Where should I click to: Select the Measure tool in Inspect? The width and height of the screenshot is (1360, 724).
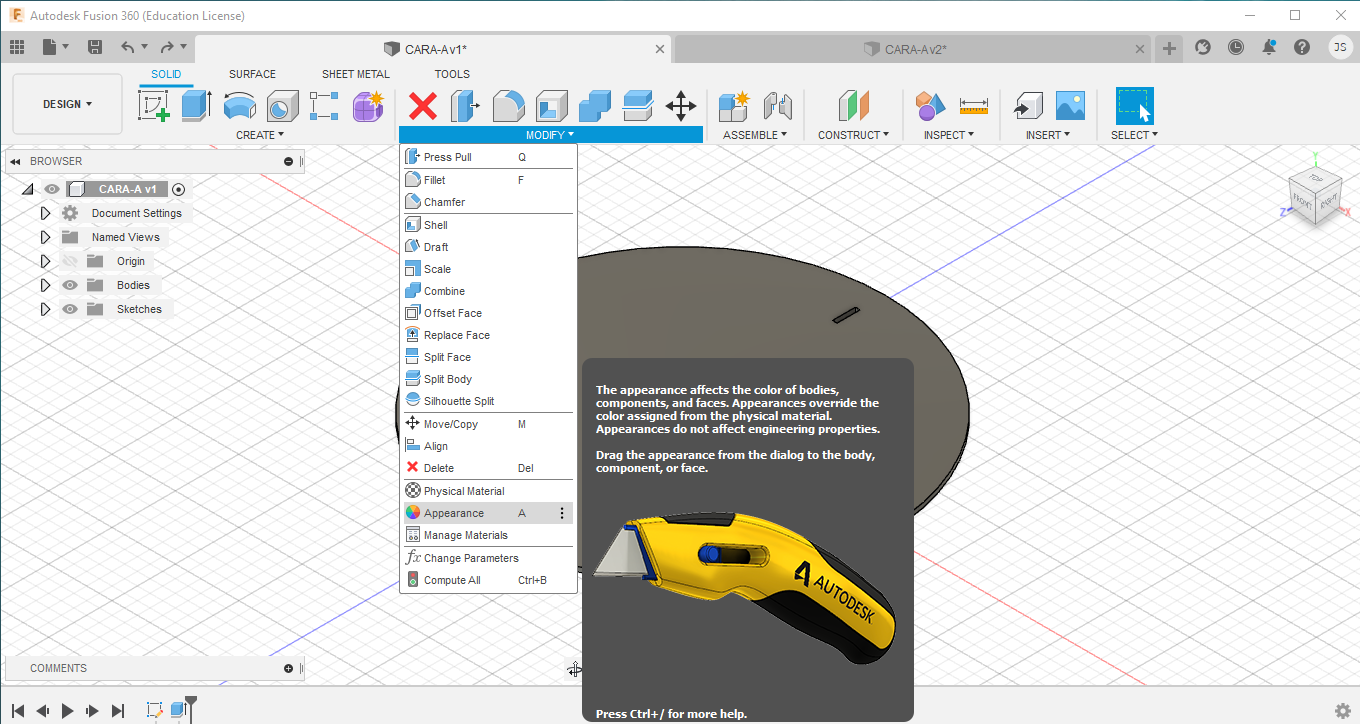tap(973, 105)
